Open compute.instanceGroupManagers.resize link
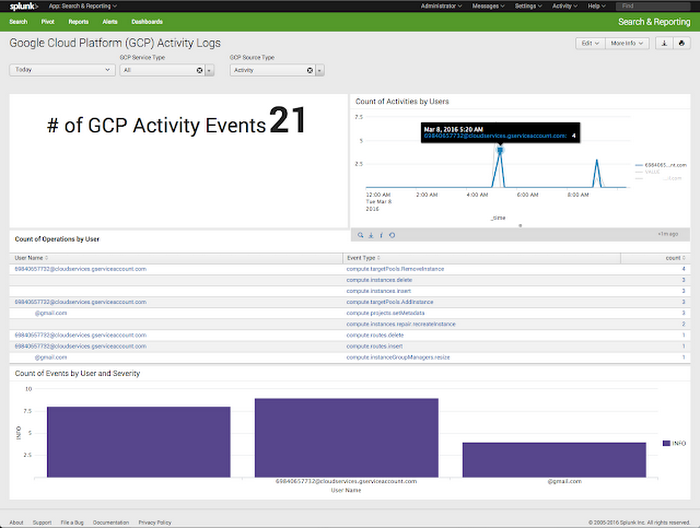This screenshot has width=700, height=528. point(398,358)
